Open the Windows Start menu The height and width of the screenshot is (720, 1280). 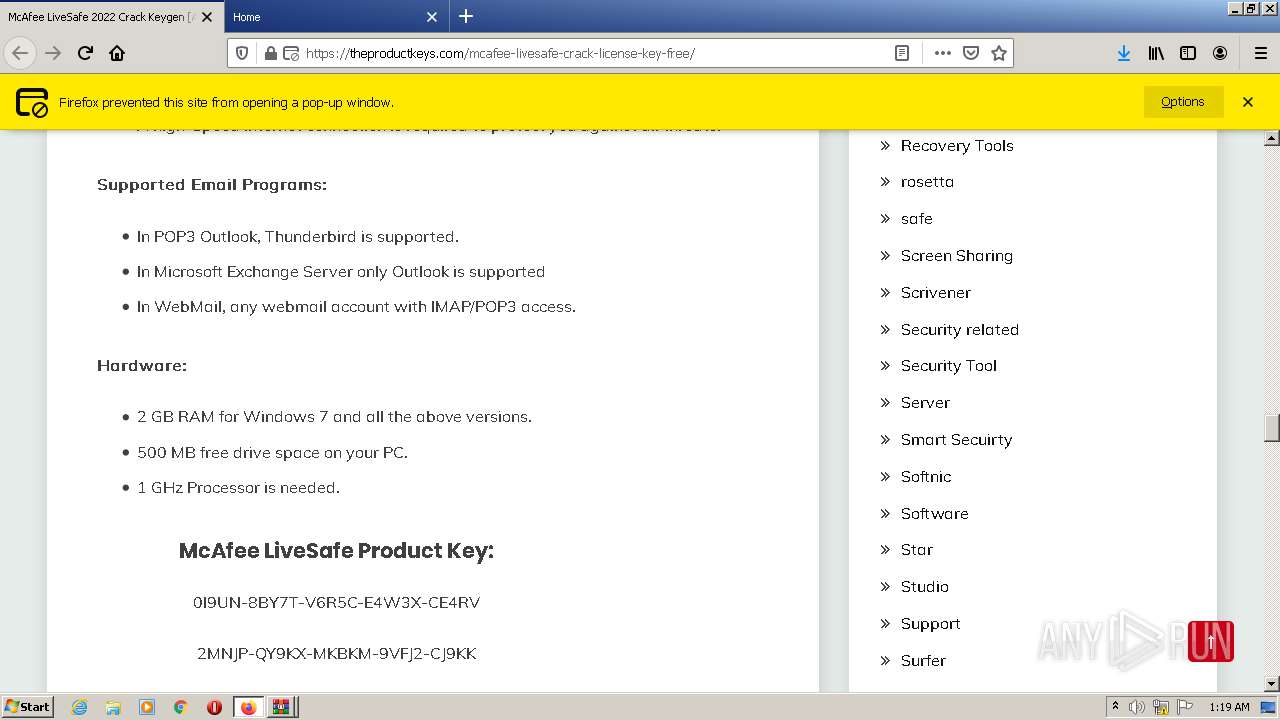28,707
